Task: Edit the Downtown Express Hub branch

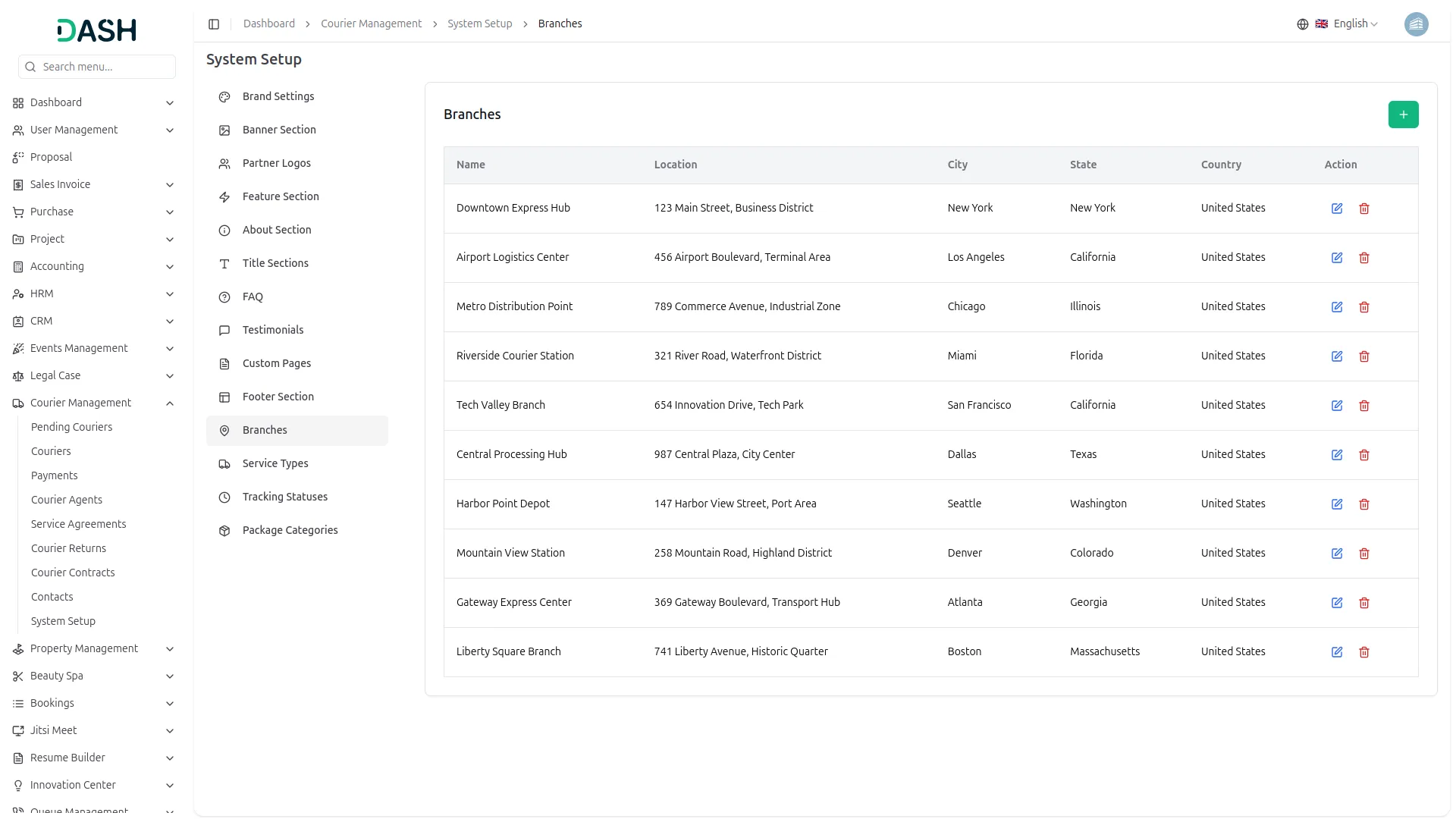Action: click(1337, 209)
